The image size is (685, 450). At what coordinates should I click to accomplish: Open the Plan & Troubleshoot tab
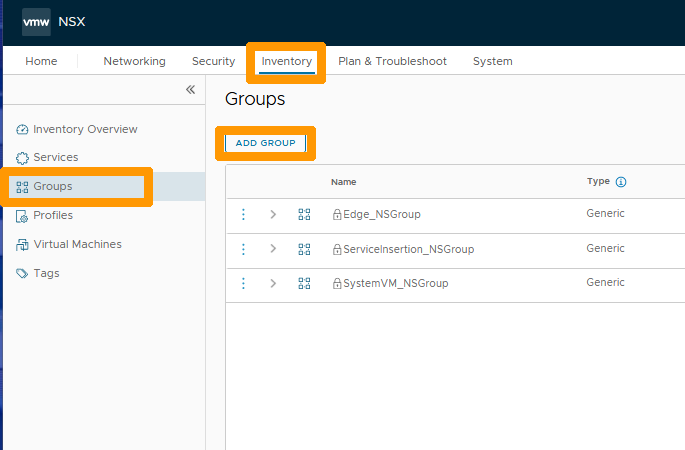click(x=392, y=61)
